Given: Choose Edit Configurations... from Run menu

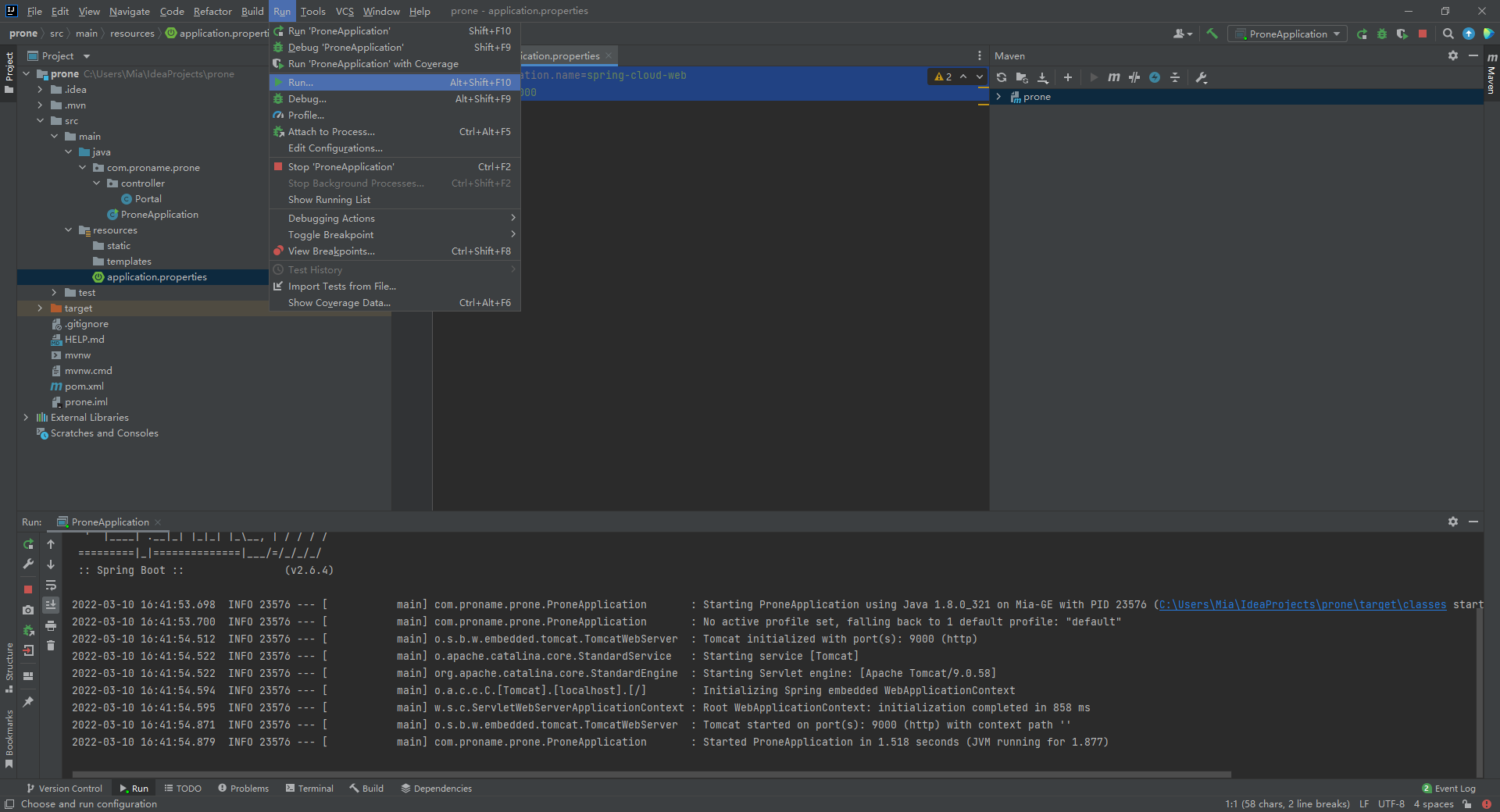Looking at the screenshot, I should (395, 148).
